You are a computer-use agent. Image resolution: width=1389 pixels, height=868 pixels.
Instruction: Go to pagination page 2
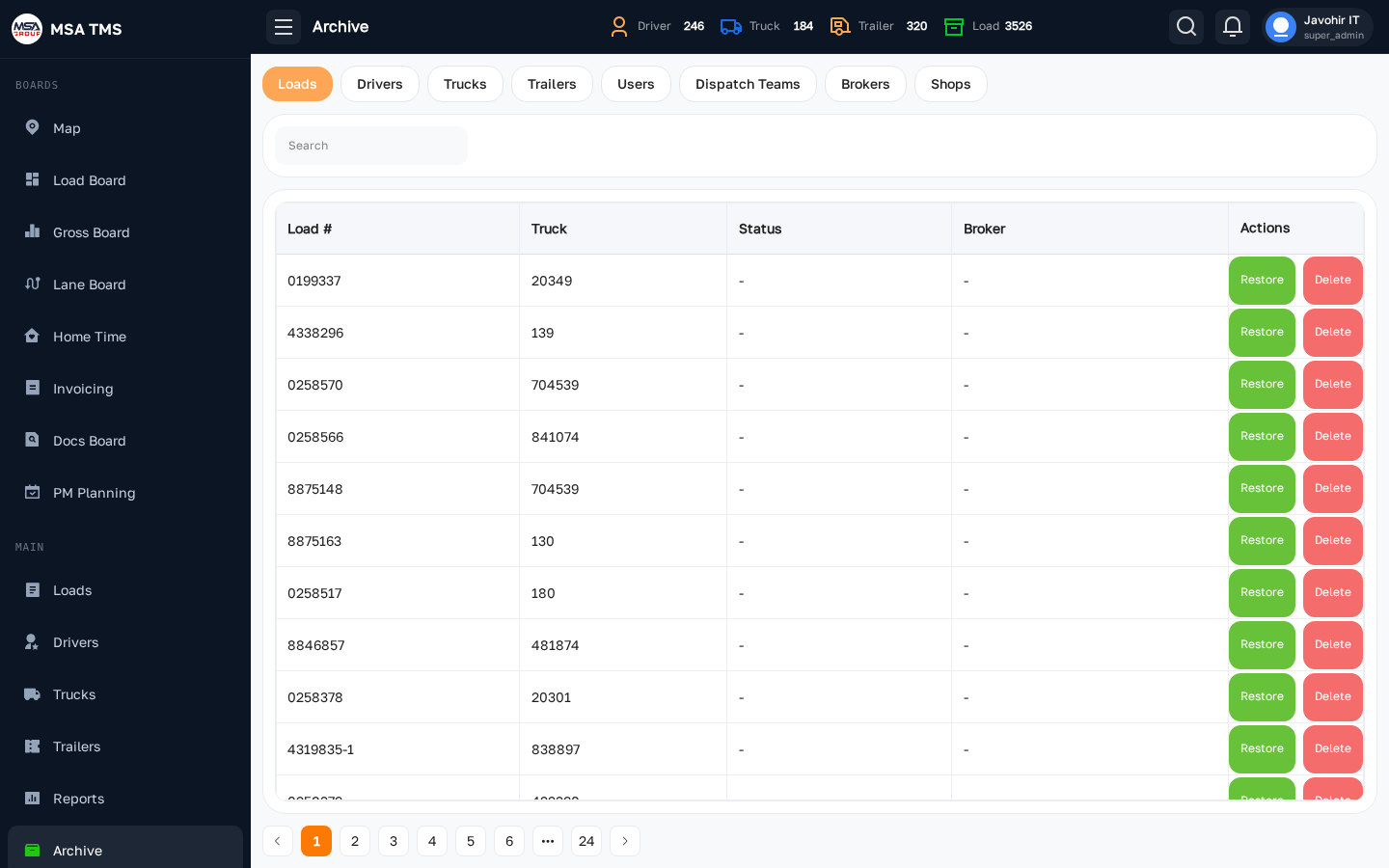(355, 841)
